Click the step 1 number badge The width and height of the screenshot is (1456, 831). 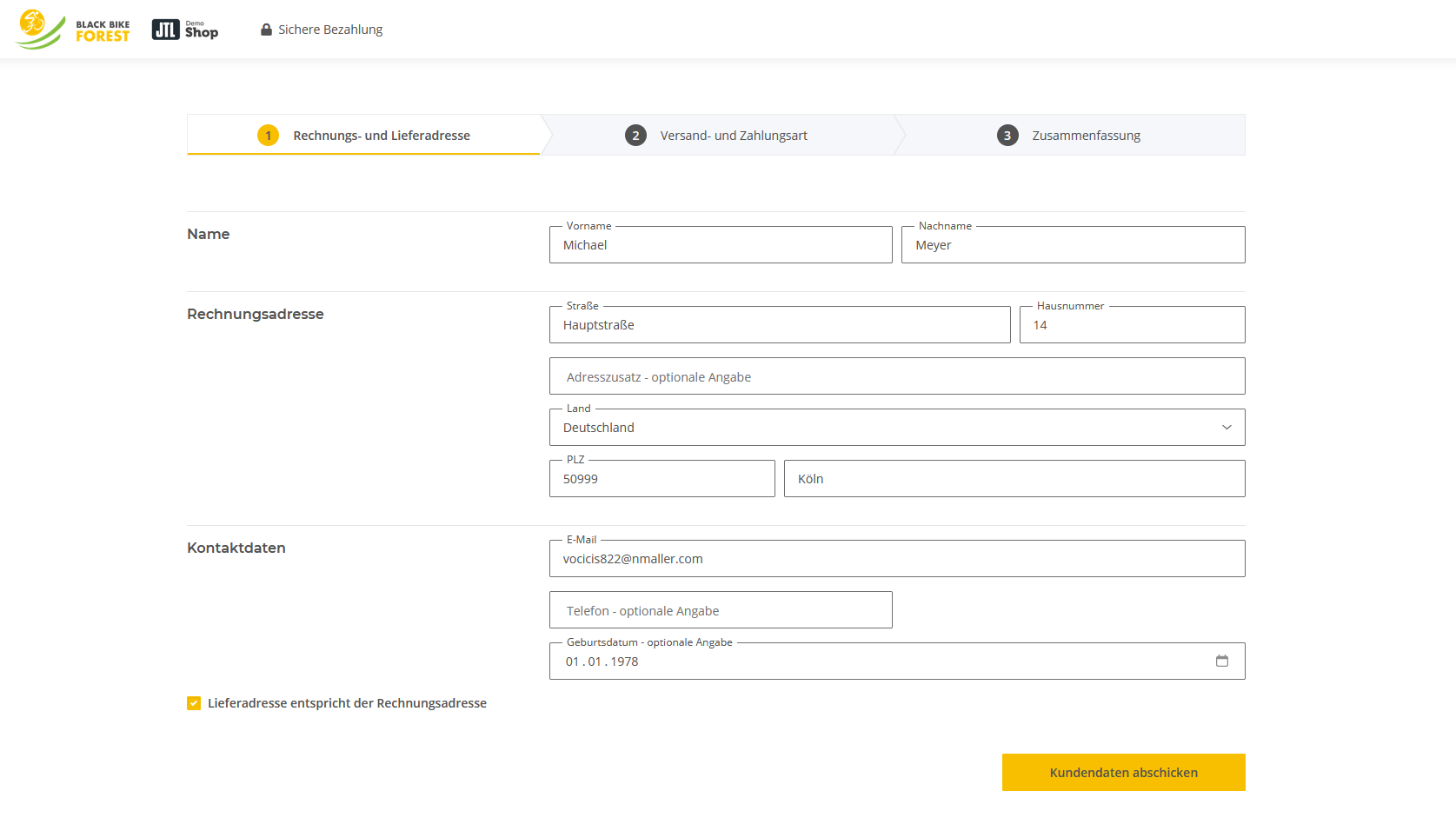(268, 136)
